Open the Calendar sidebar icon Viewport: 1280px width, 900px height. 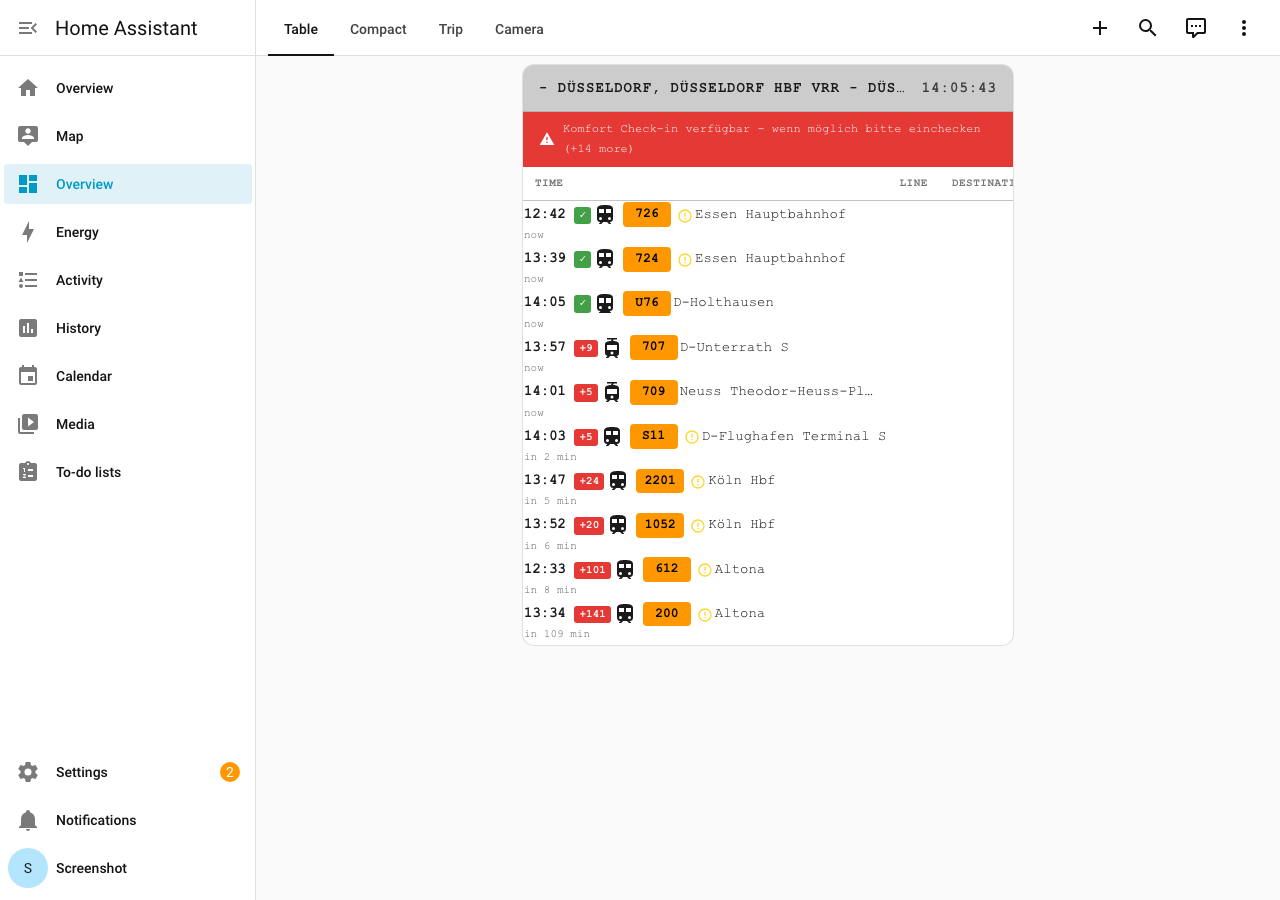28,376
